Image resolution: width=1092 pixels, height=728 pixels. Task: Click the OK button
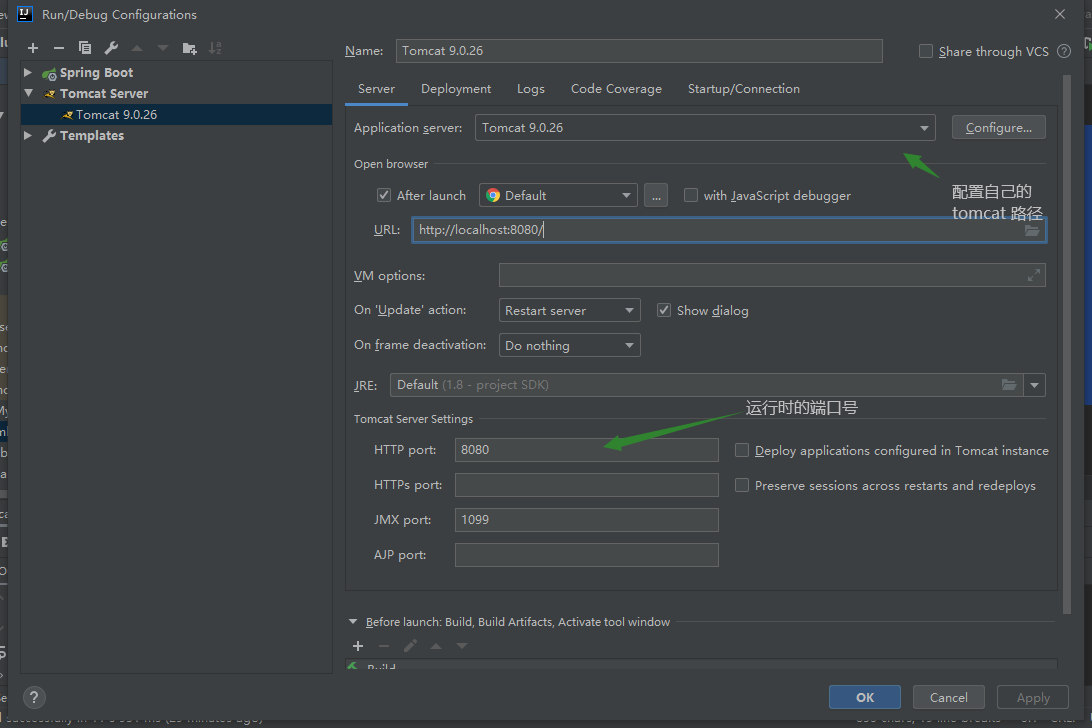(864, 697)
